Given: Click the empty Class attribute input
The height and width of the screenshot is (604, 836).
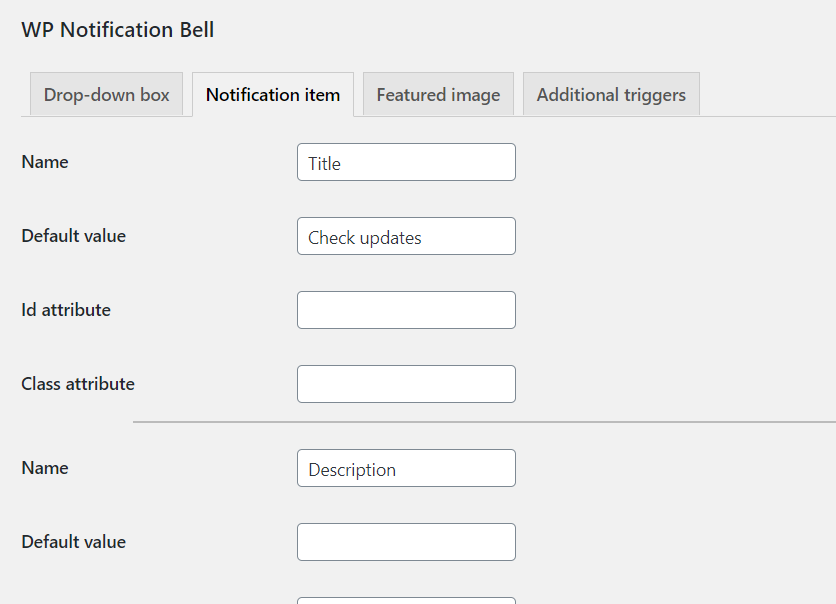Looking at the screenshot, I should point(406,384).
